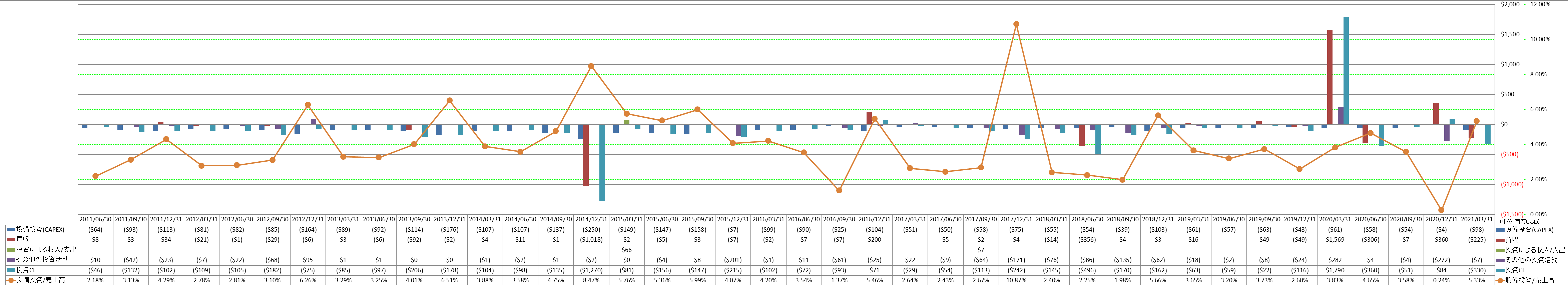Click the ($356) acquisition cell

coord(1086,240)
